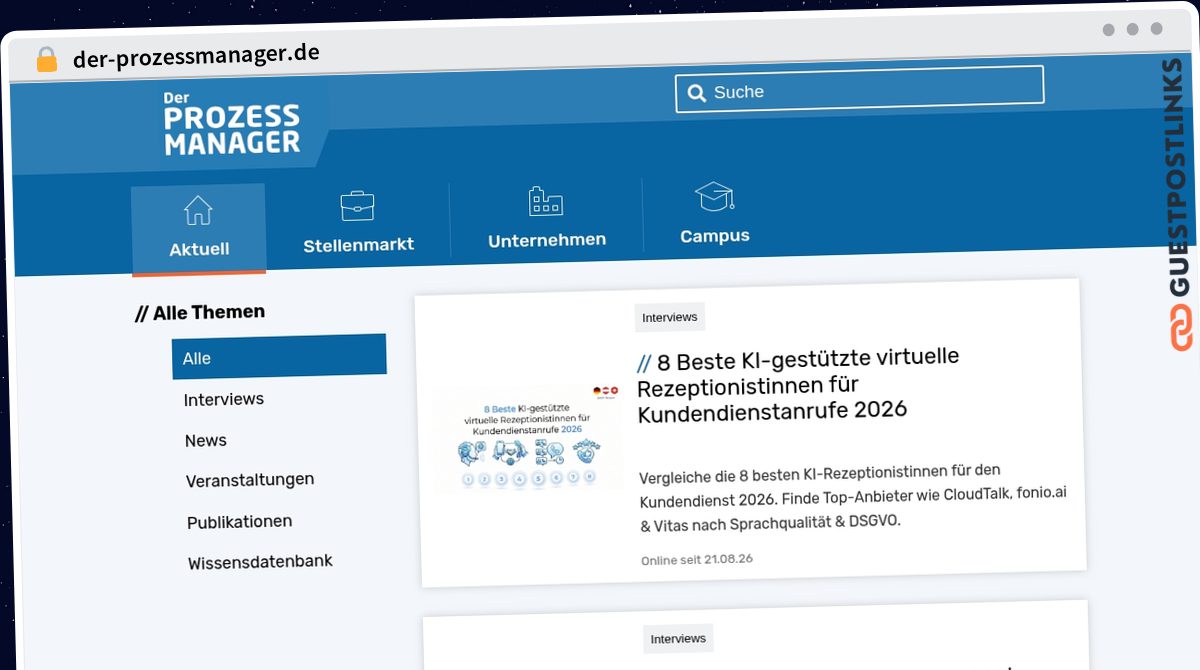Click the house icon above Aktuell
This screenshot has width=1200, height=670.
coord(198,210)
